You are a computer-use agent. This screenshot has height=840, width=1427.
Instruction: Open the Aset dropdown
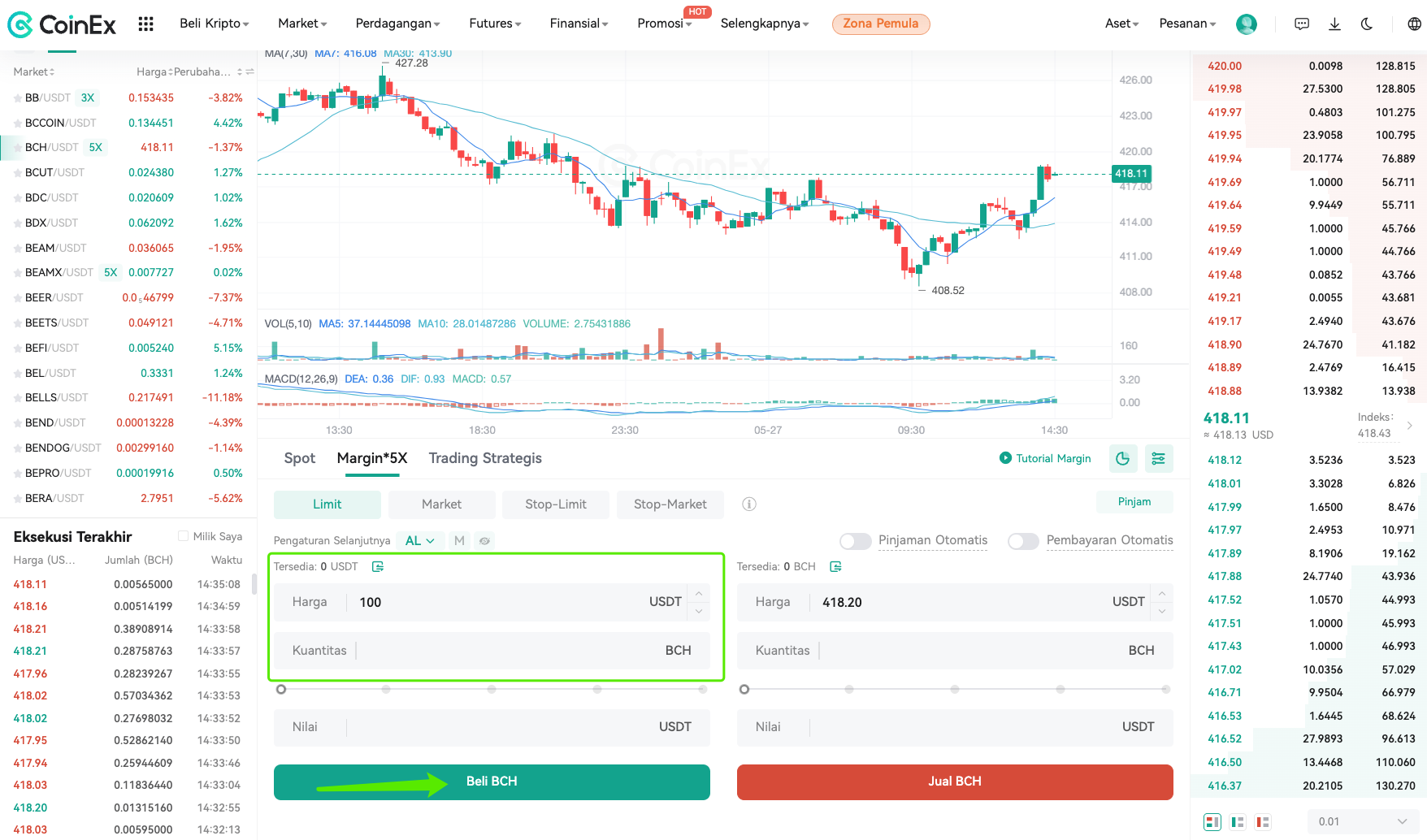pos(1122,24)
